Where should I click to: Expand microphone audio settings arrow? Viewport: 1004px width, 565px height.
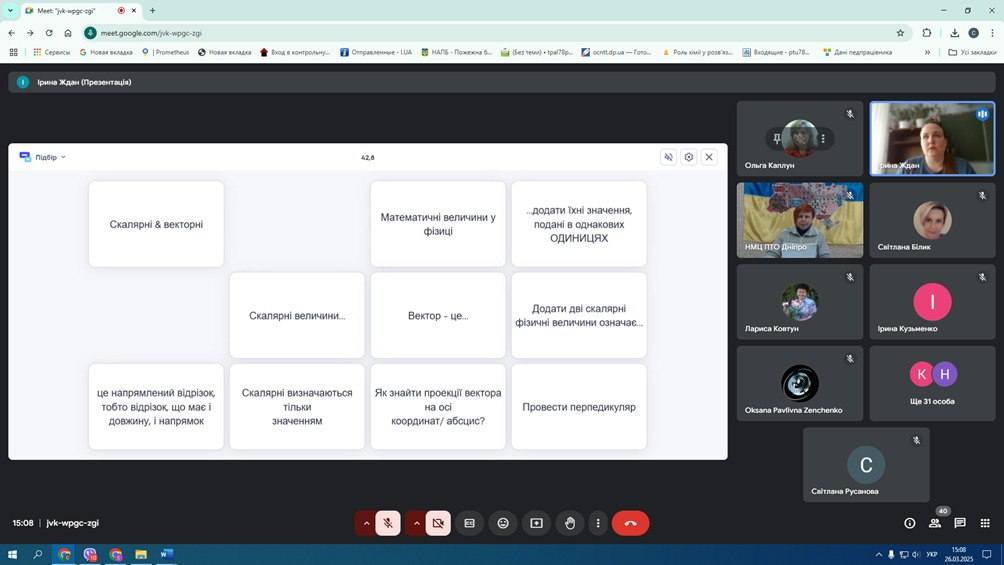point(366,523)
